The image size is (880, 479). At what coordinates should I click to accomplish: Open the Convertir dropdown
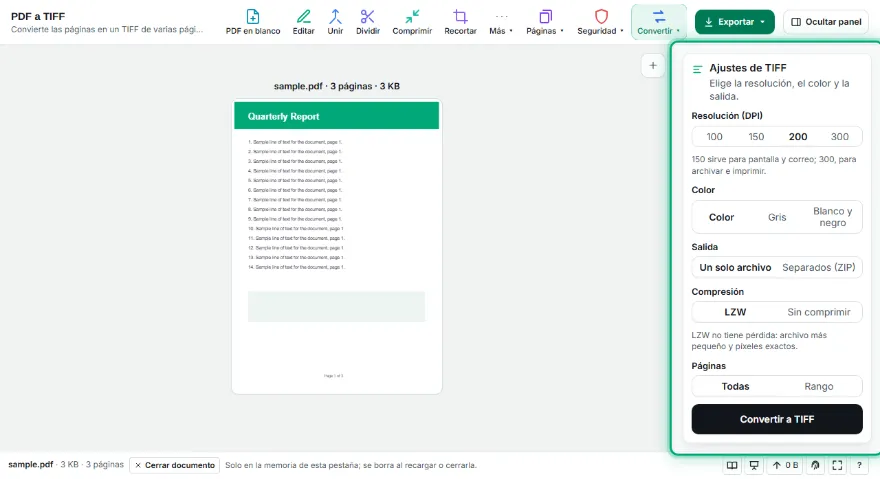point(658,22)
